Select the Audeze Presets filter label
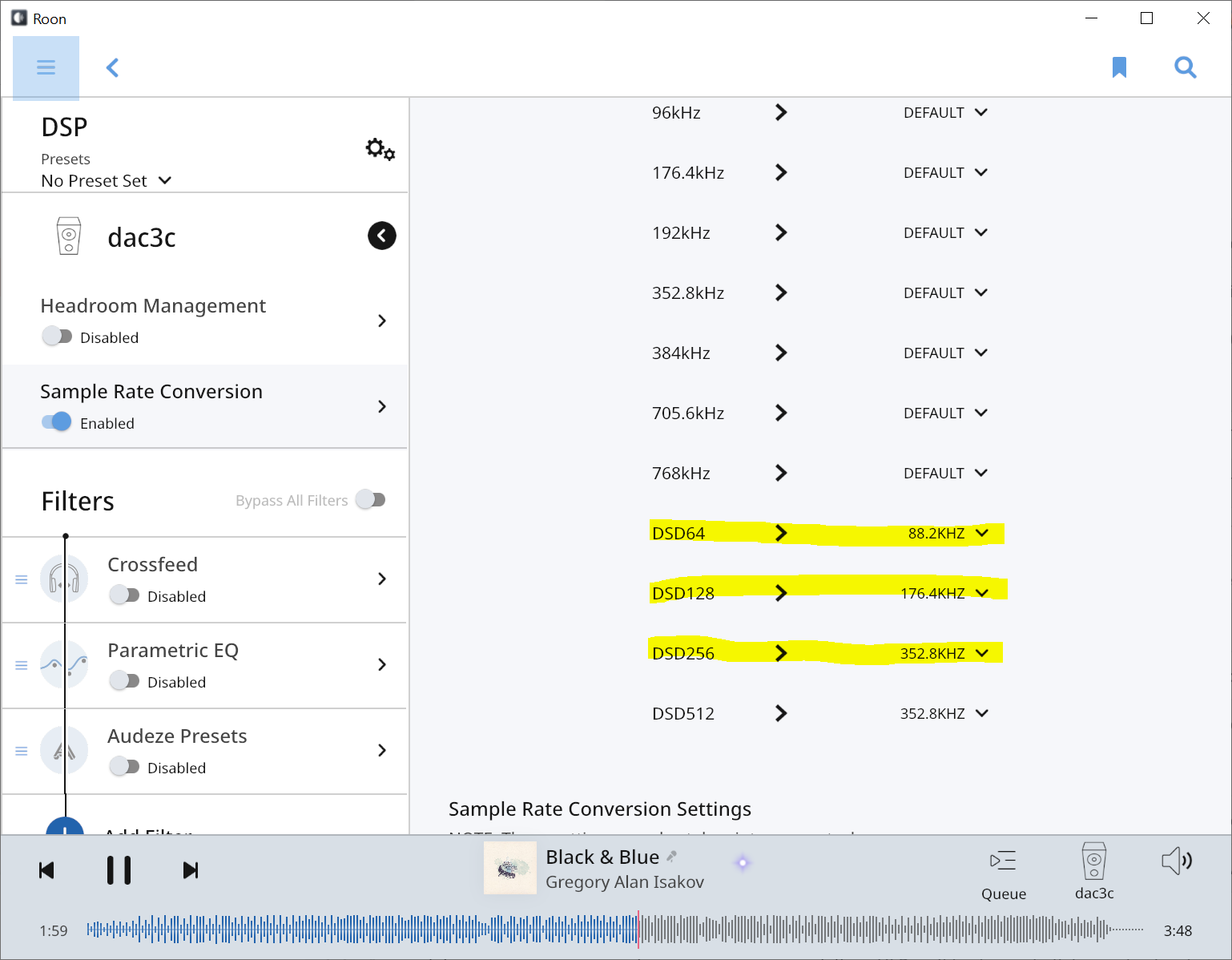Viewport: 1232px width, 960px height. [x=177, y=736]
